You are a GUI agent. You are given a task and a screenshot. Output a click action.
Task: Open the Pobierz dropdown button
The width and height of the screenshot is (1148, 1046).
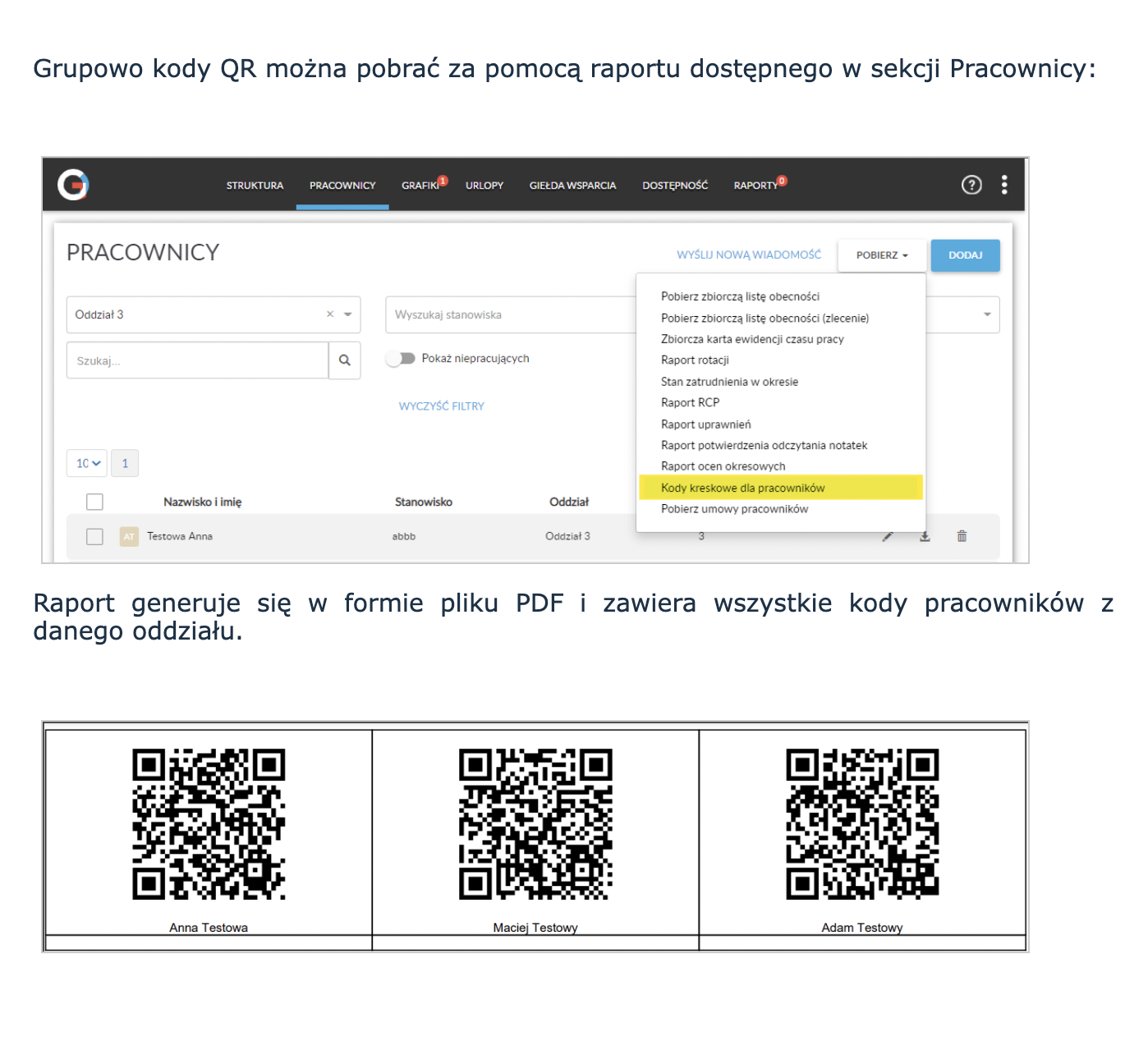pos(882,255)
